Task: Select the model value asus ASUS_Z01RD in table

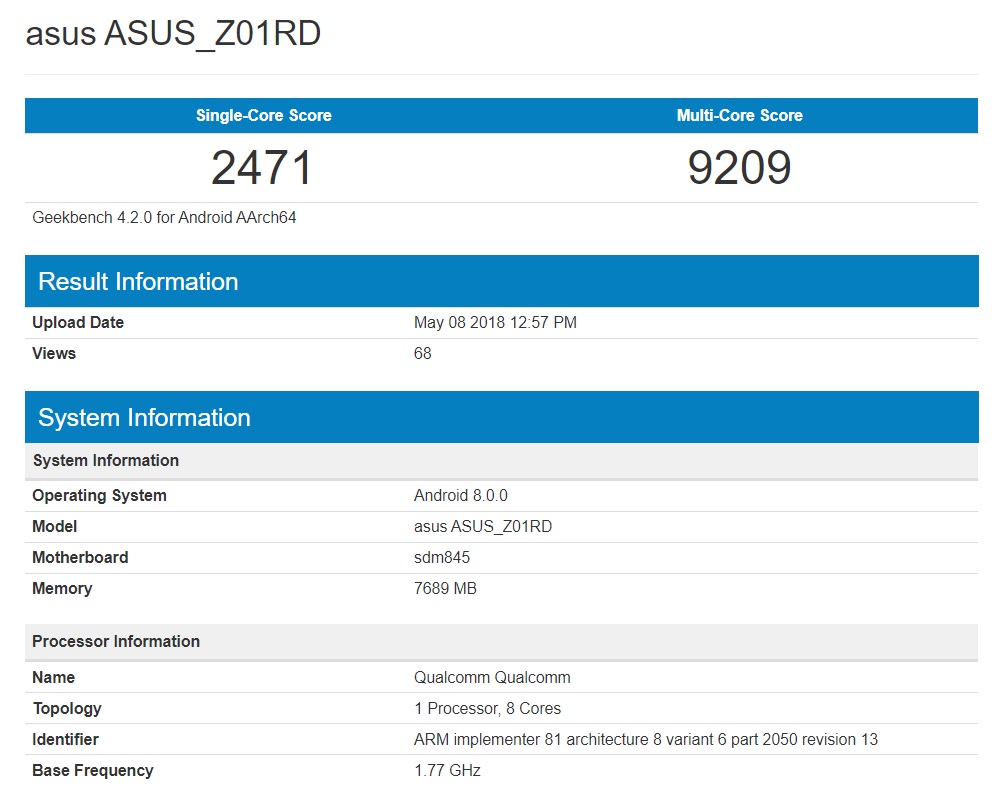Action: [483, 527]
